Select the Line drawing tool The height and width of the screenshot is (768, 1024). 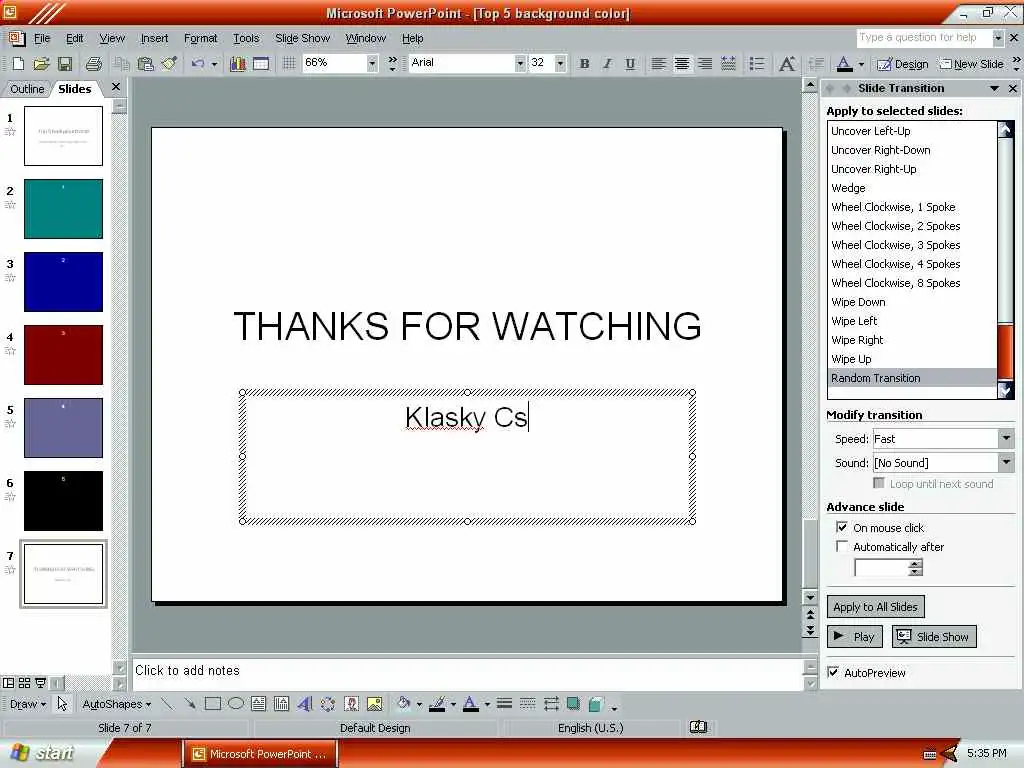point(167,703)
